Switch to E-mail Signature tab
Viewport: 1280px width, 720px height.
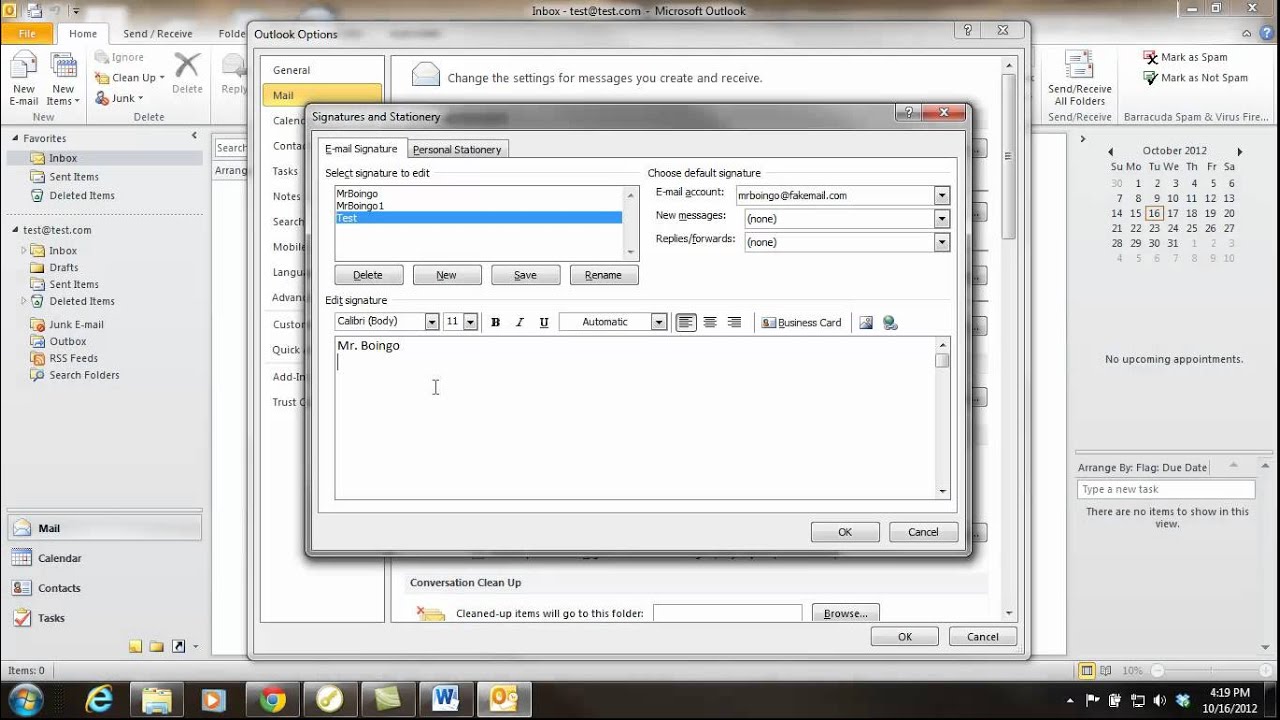(x=361, y=149)
